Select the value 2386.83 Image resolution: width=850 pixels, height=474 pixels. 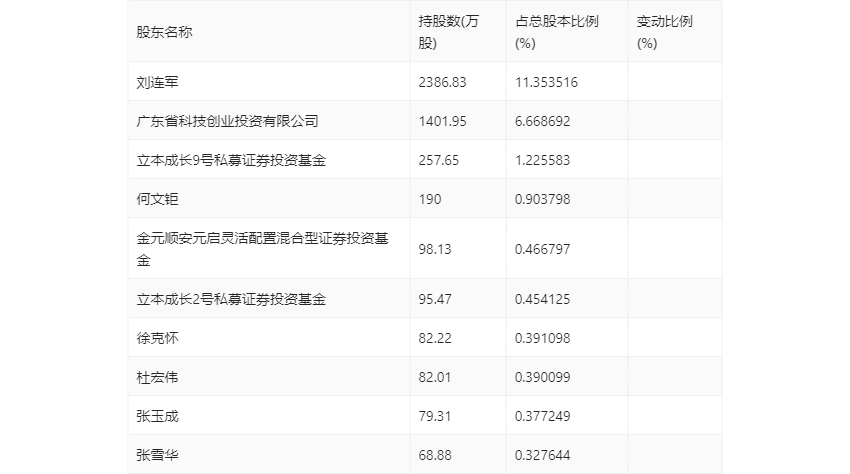[442, 82]
